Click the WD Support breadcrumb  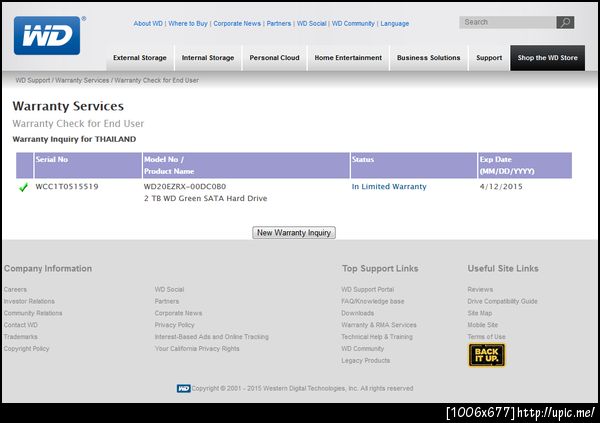33,80
